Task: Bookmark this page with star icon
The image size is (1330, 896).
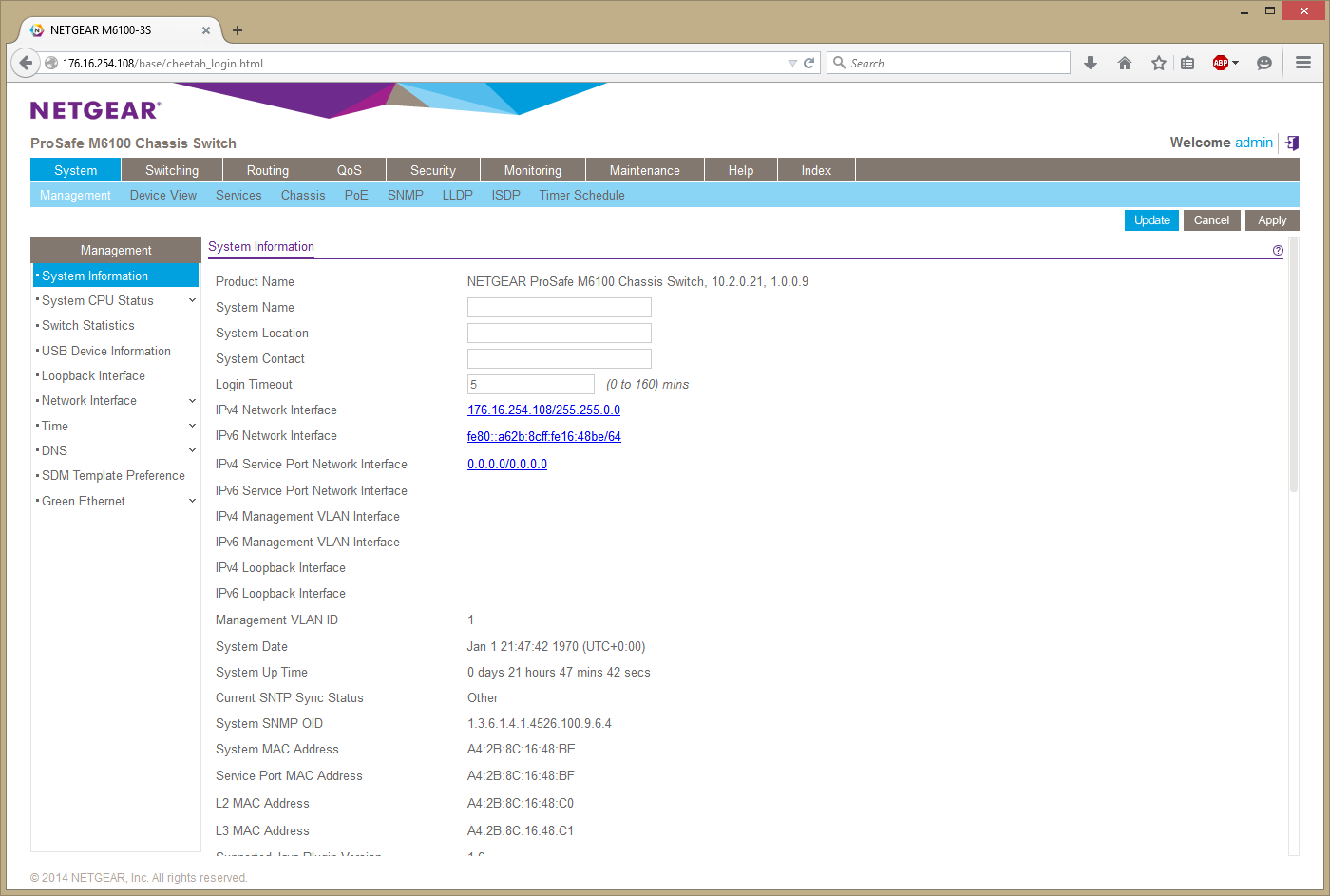Action: (x=1159, y=63)
